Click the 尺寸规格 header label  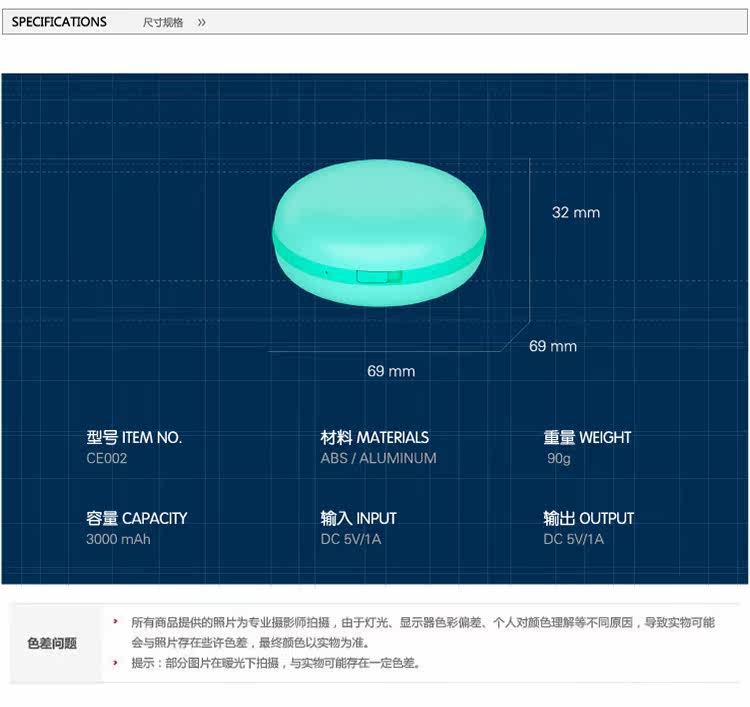[x=163, y=22]
